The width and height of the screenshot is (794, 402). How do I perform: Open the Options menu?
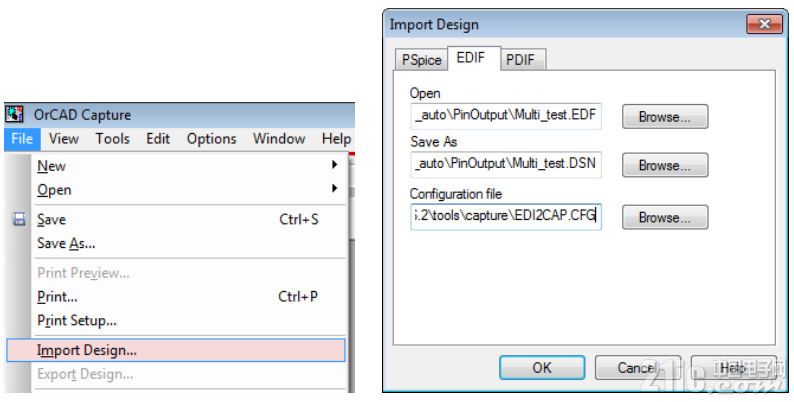point(212,139)
